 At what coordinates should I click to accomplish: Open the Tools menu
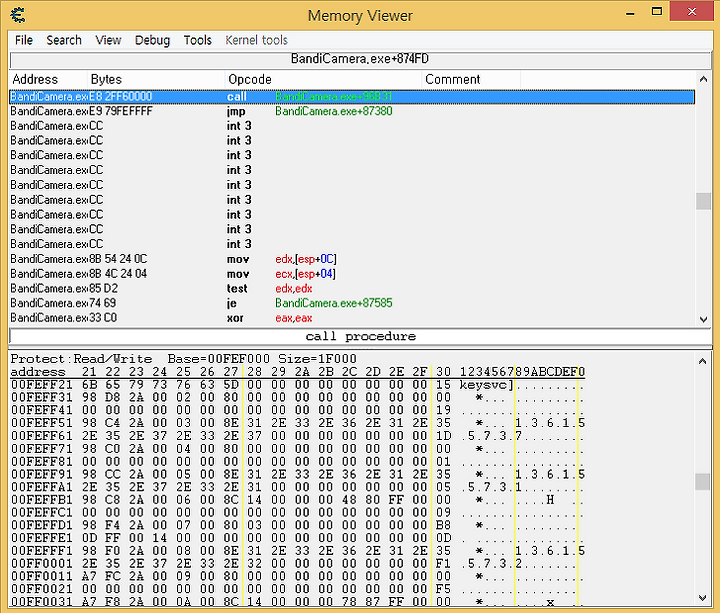tap(197, 40)
